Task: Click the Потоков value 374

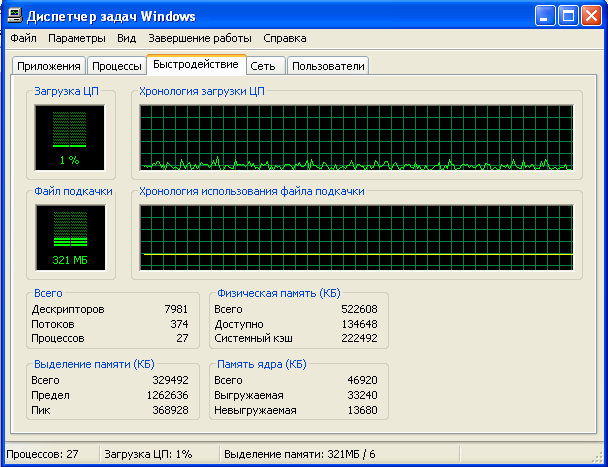Action: [179, 324]
